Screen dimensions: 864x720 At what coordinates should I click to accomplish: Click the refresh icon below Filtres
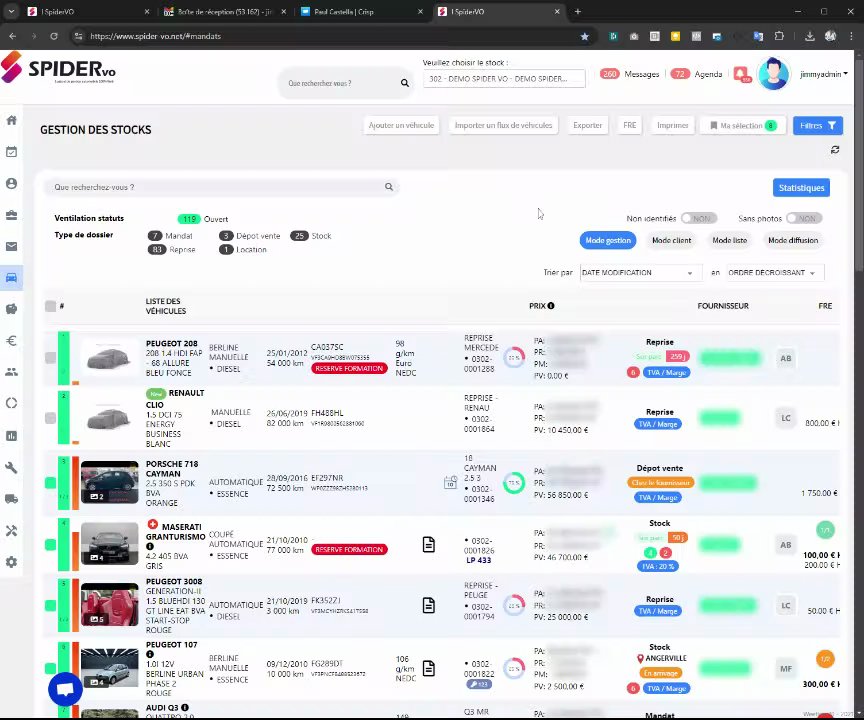835,150
